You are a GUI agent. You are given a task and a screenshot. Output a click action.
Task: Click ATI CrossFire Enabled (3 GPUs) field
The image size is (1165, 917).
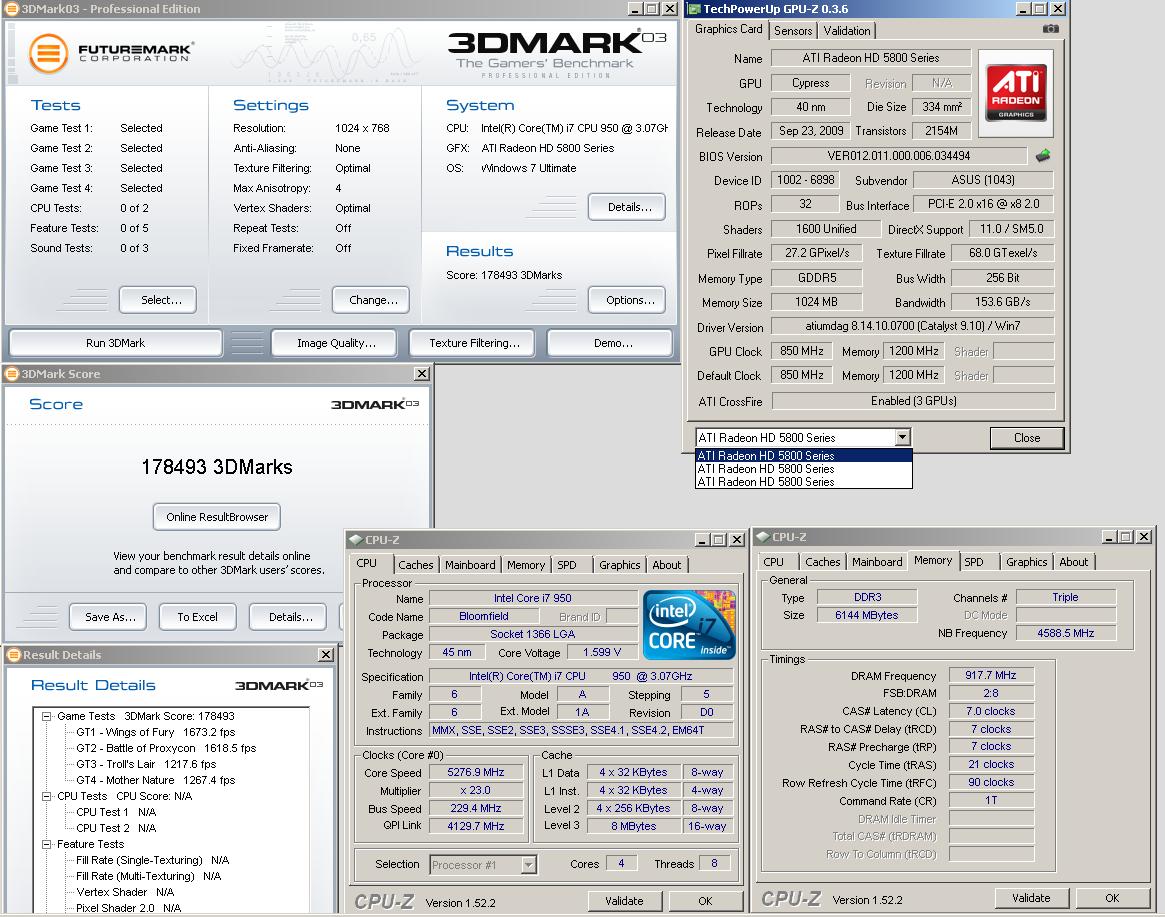(x=913, y=401)
